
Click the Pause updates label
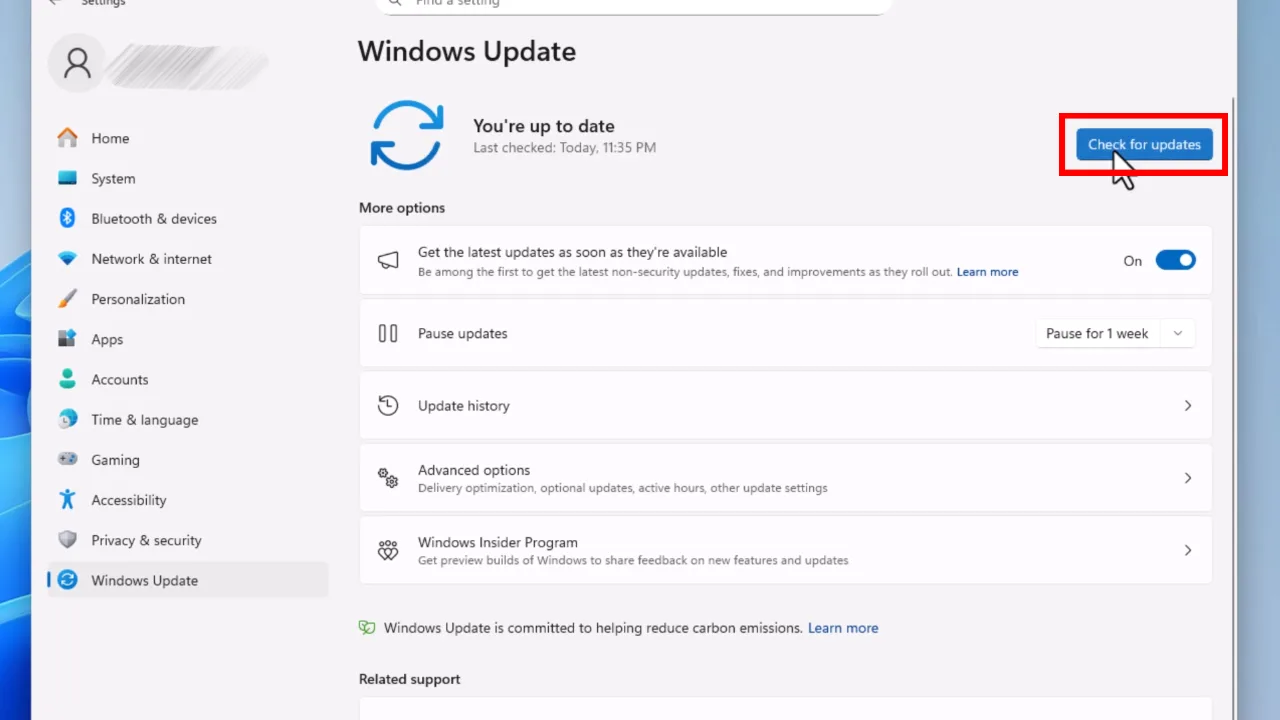point(462,333)
